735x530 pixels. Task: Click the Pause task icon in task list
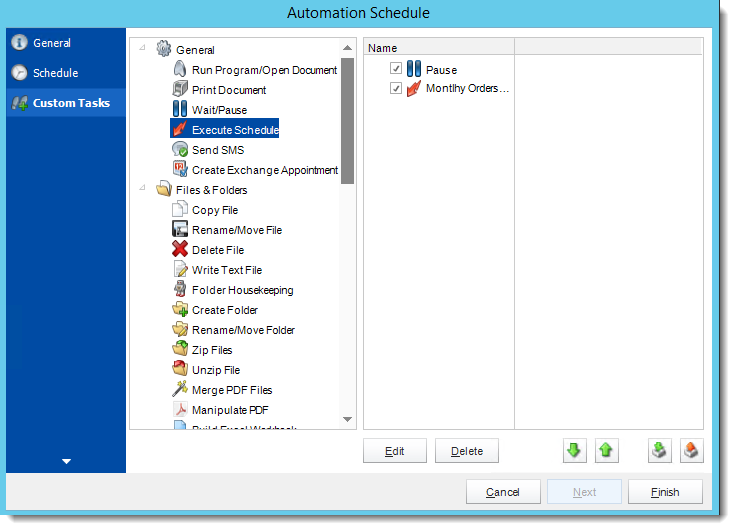pyautogui.click(x=413, y=69)
